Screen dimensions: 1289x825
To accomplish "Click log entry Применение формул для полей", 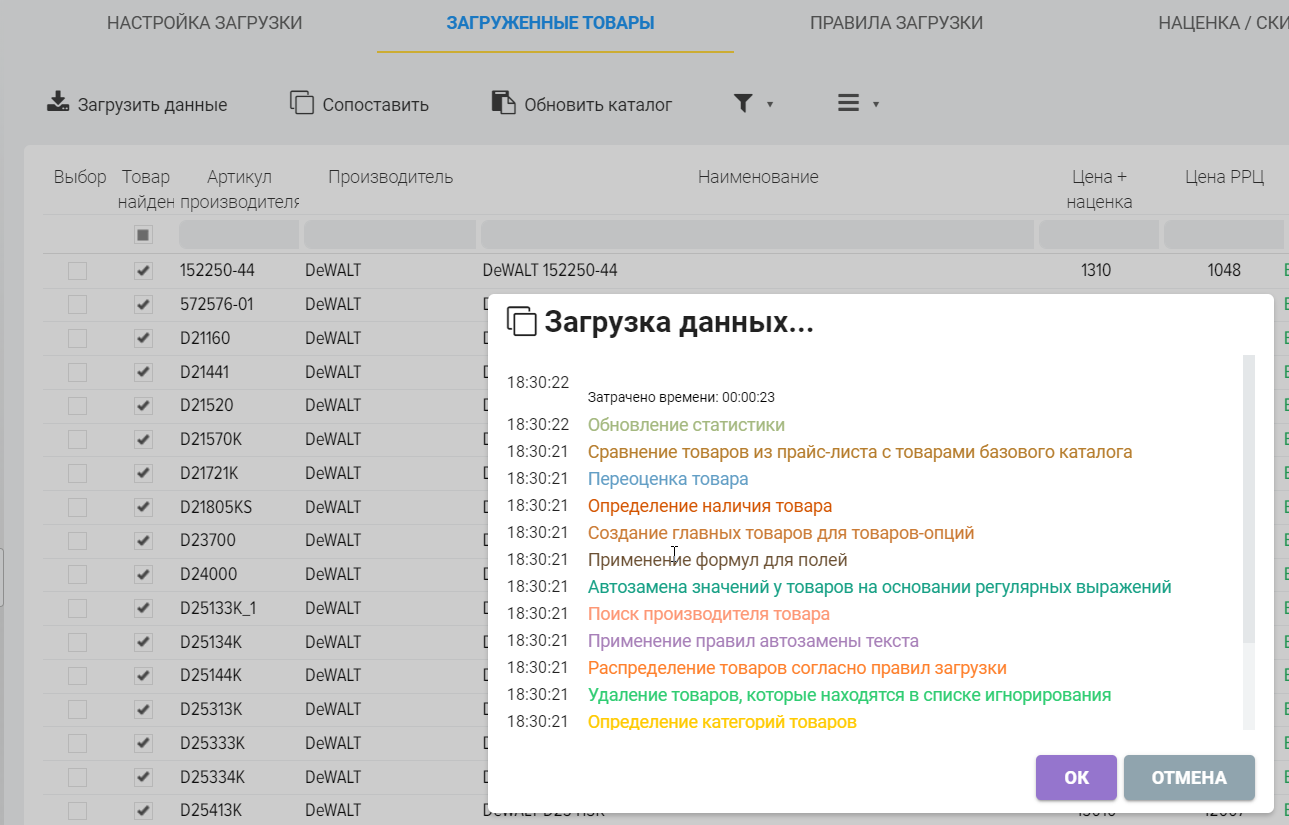I will (x=718, y=560).
